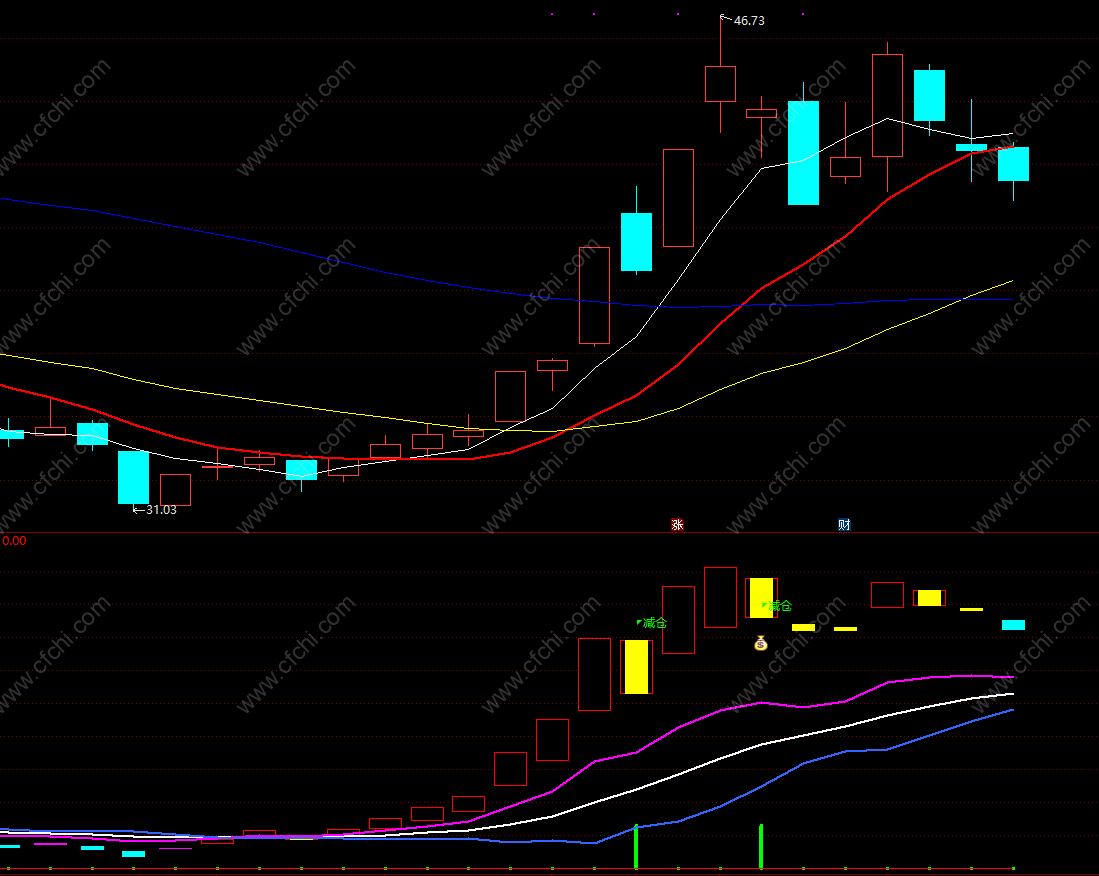Click the first green 减仓 signal label

click(652, 622)
